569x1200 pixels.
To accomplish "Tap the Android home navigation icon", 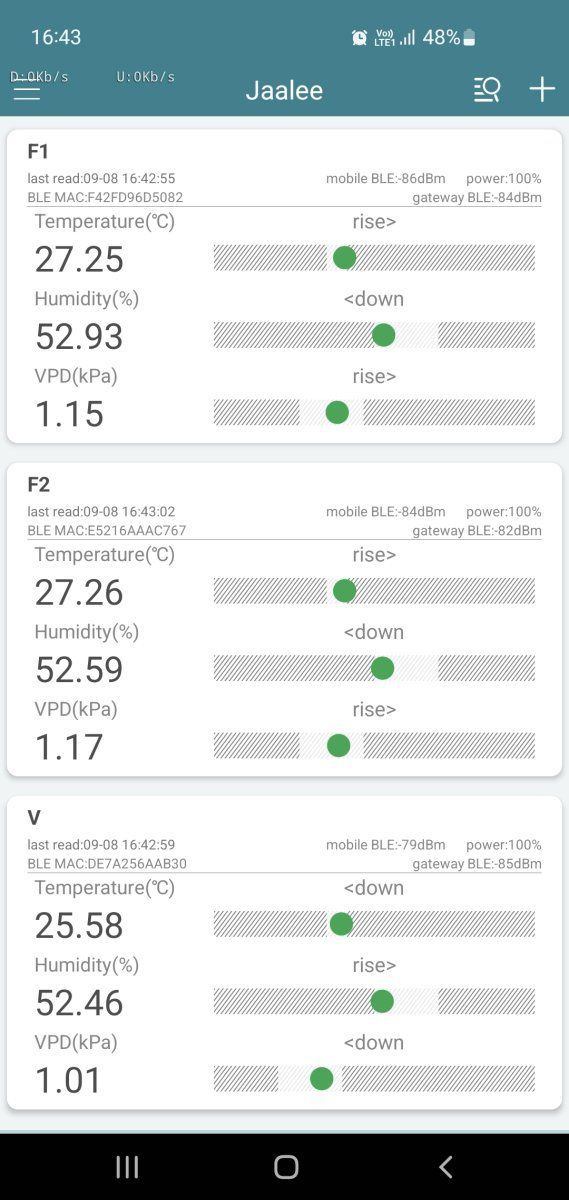I will click(x=286, y=1166).
